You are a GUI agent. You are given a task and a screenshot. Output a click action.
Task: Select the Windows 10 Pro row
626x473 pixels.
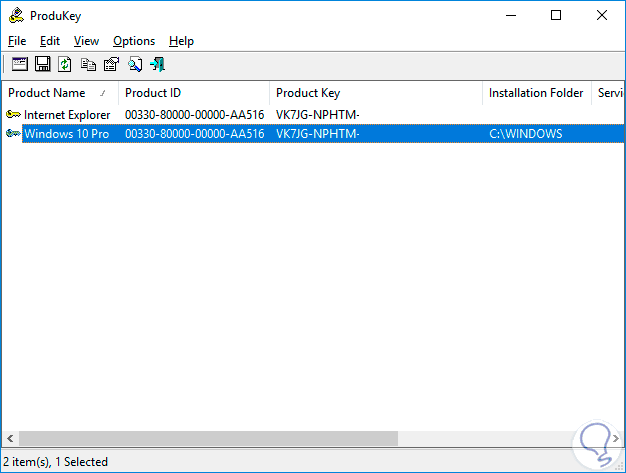(313, 133)
